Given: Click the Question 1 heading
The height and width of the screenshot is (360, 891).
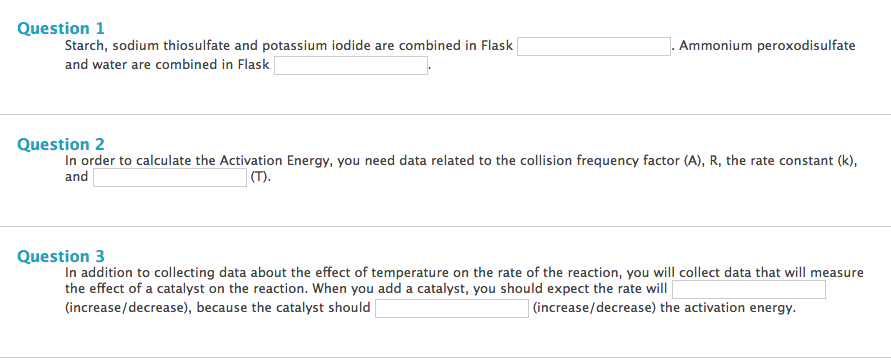Looking at the screenshot, I should point(61,28).
